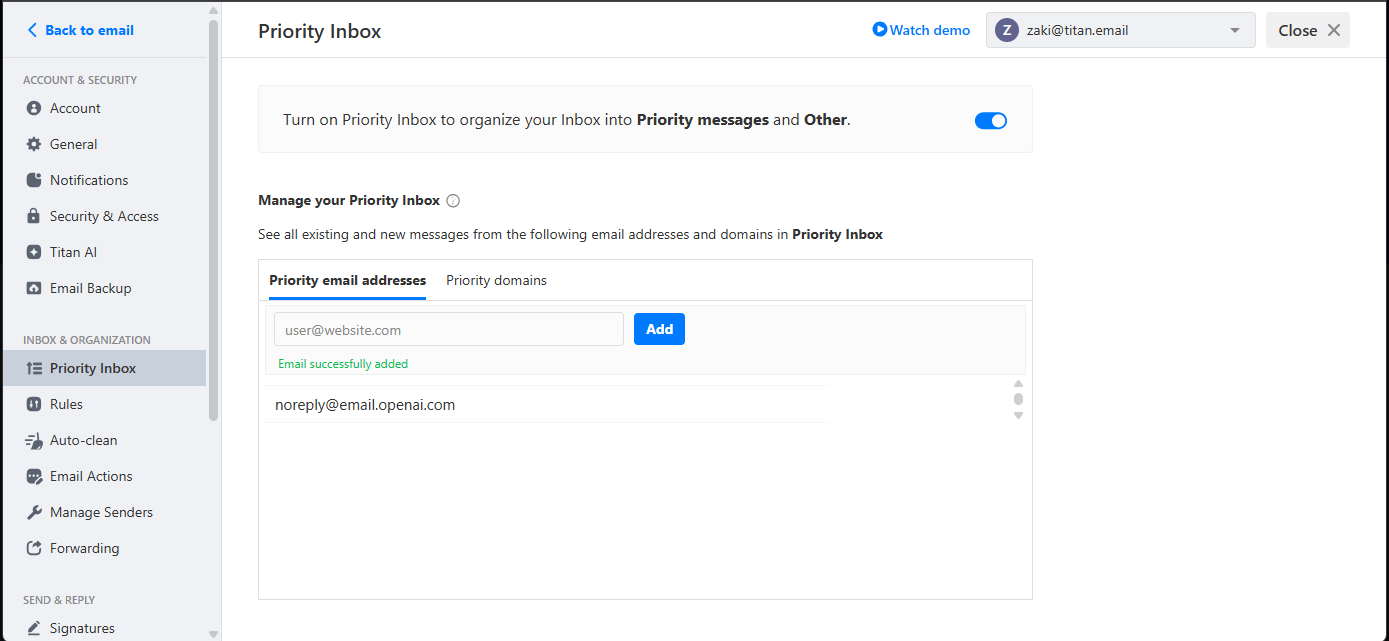Open the Titan AI sparkle icon
Screen dimensions: 1389x641
coord(34,252)
